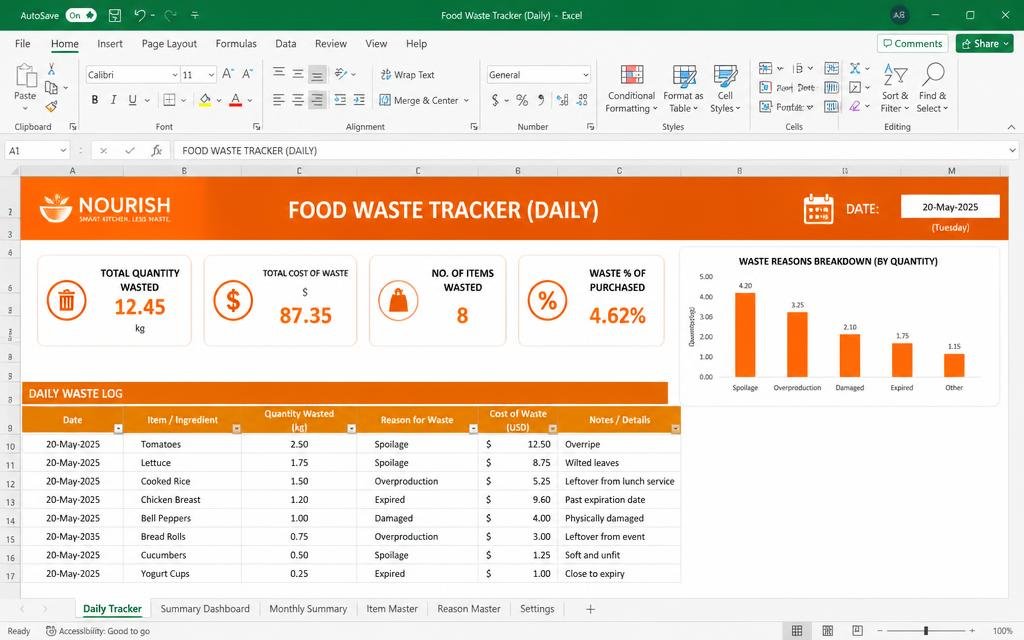Center text horizontally
The width and height of the screenshot is (1024, 640).
point(298,100)
